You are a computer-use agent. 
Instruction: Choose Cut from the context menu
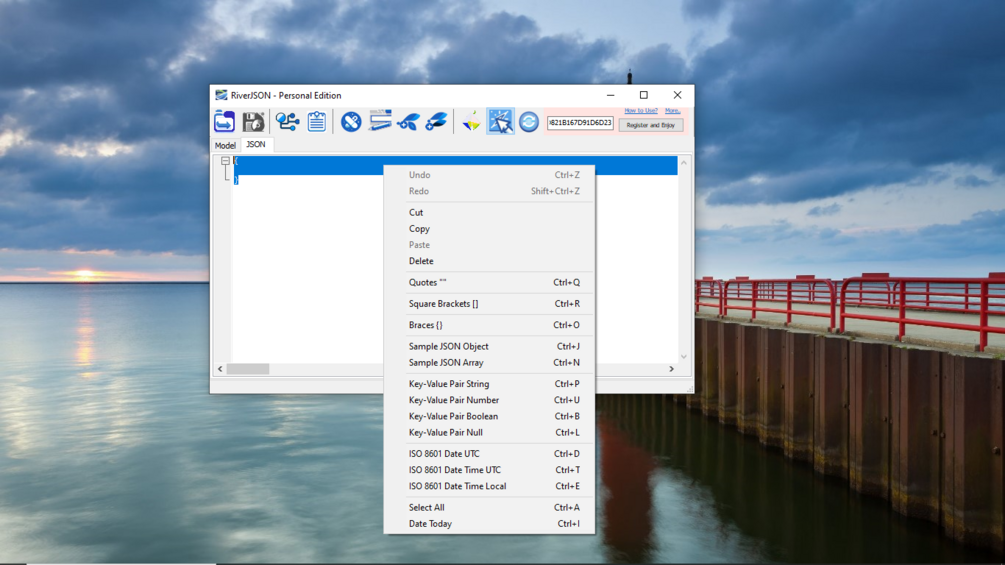tap(489, 213)
